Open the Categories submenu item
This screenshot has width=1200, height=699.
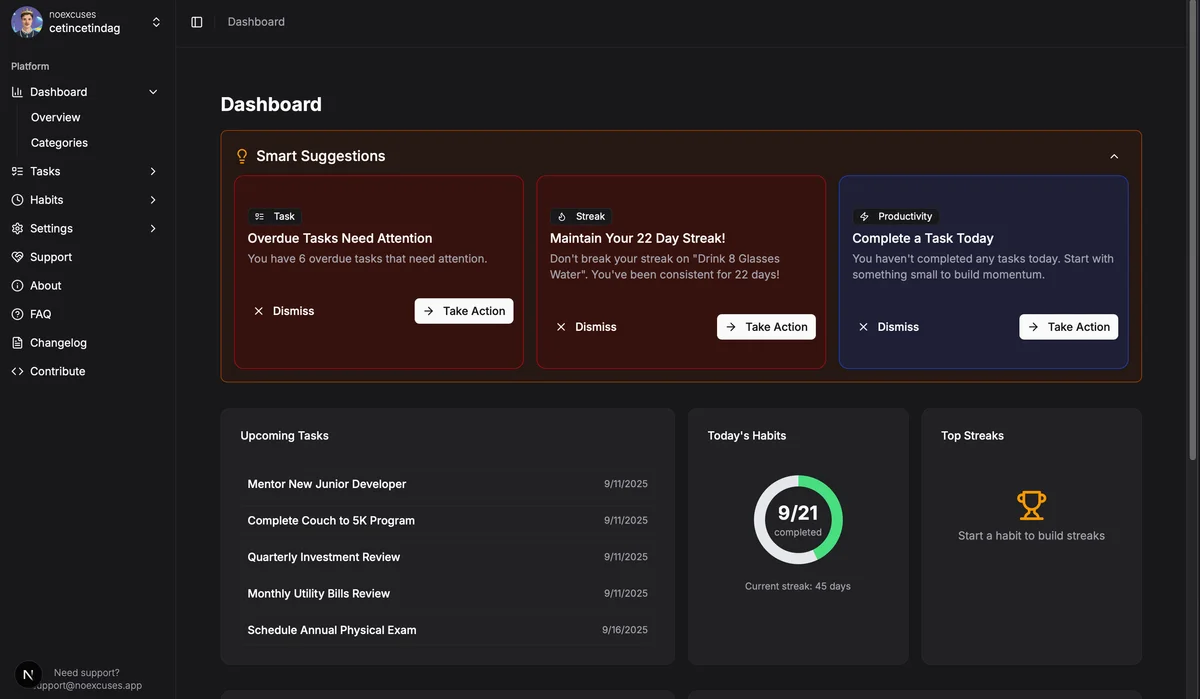[59, 143]
